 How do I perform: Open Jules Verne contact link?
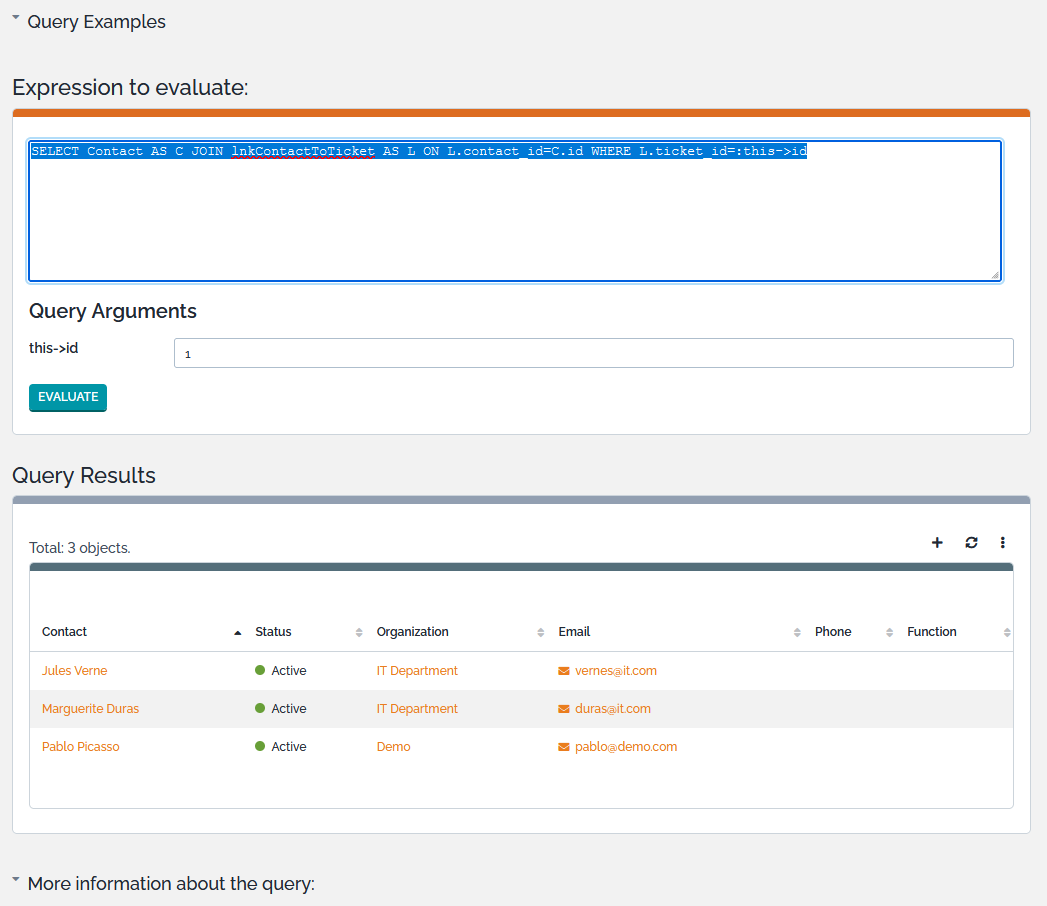click(x=74, y=671)
